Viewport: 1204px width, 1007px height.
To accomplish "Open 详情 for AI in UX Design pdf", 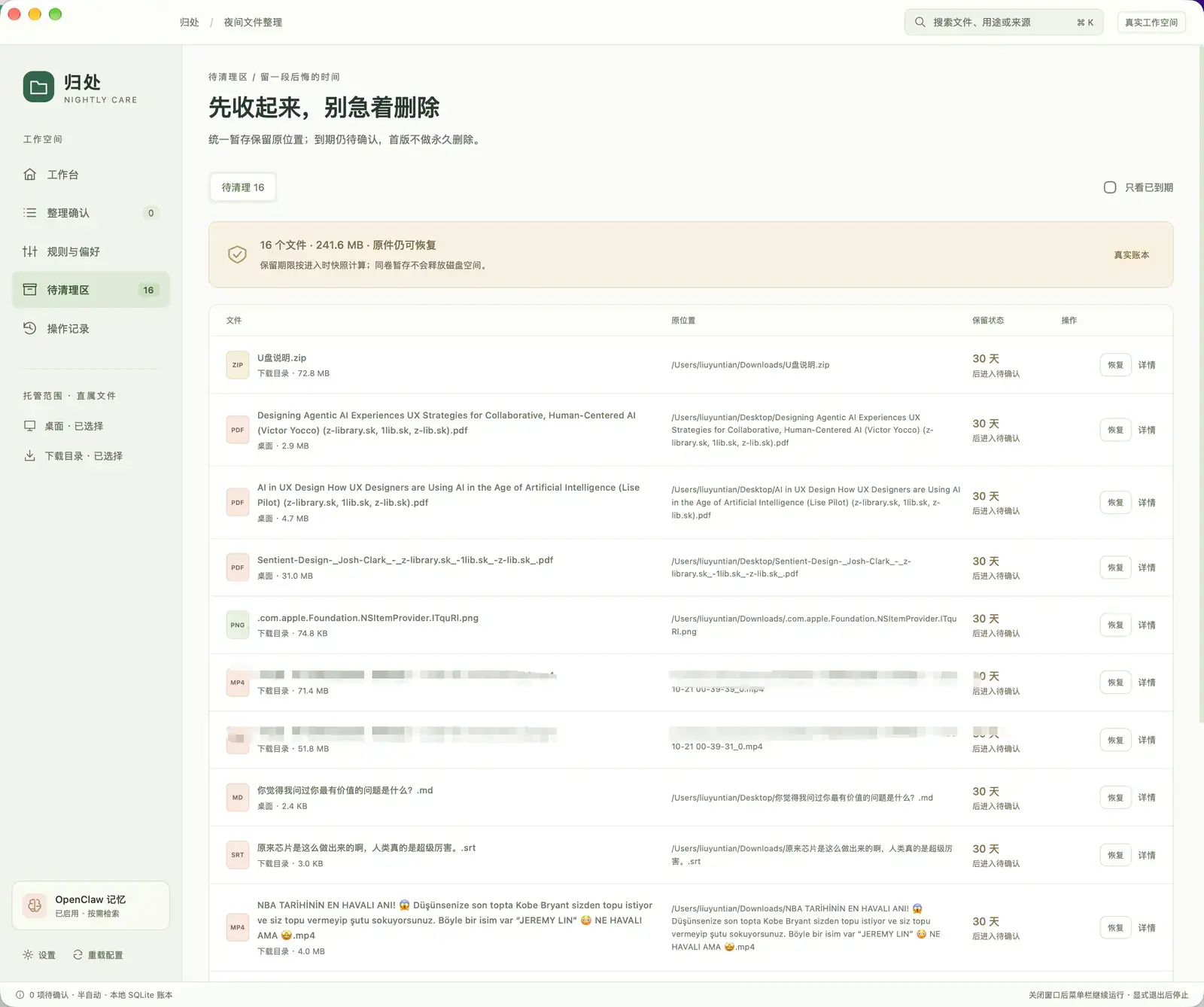I will click(1147, 502).
